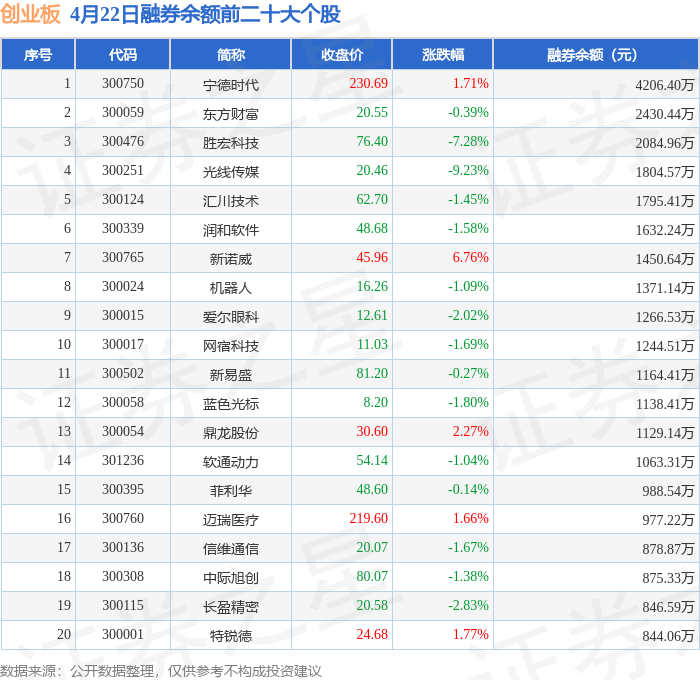
Task: Select stock code 300750
Action: 123,83
